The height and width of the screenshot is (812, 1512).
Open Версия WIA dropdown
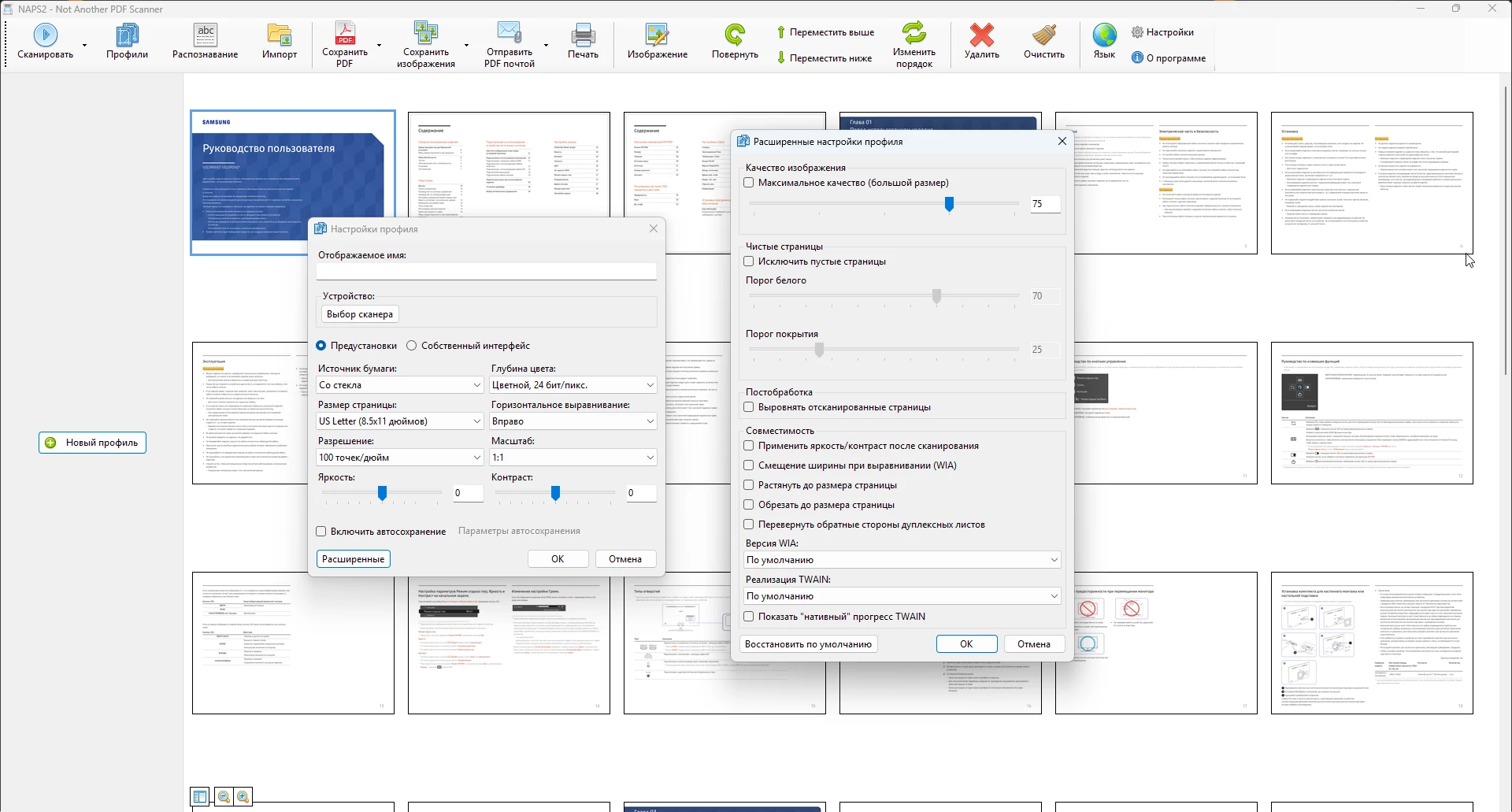click(902, 560)
